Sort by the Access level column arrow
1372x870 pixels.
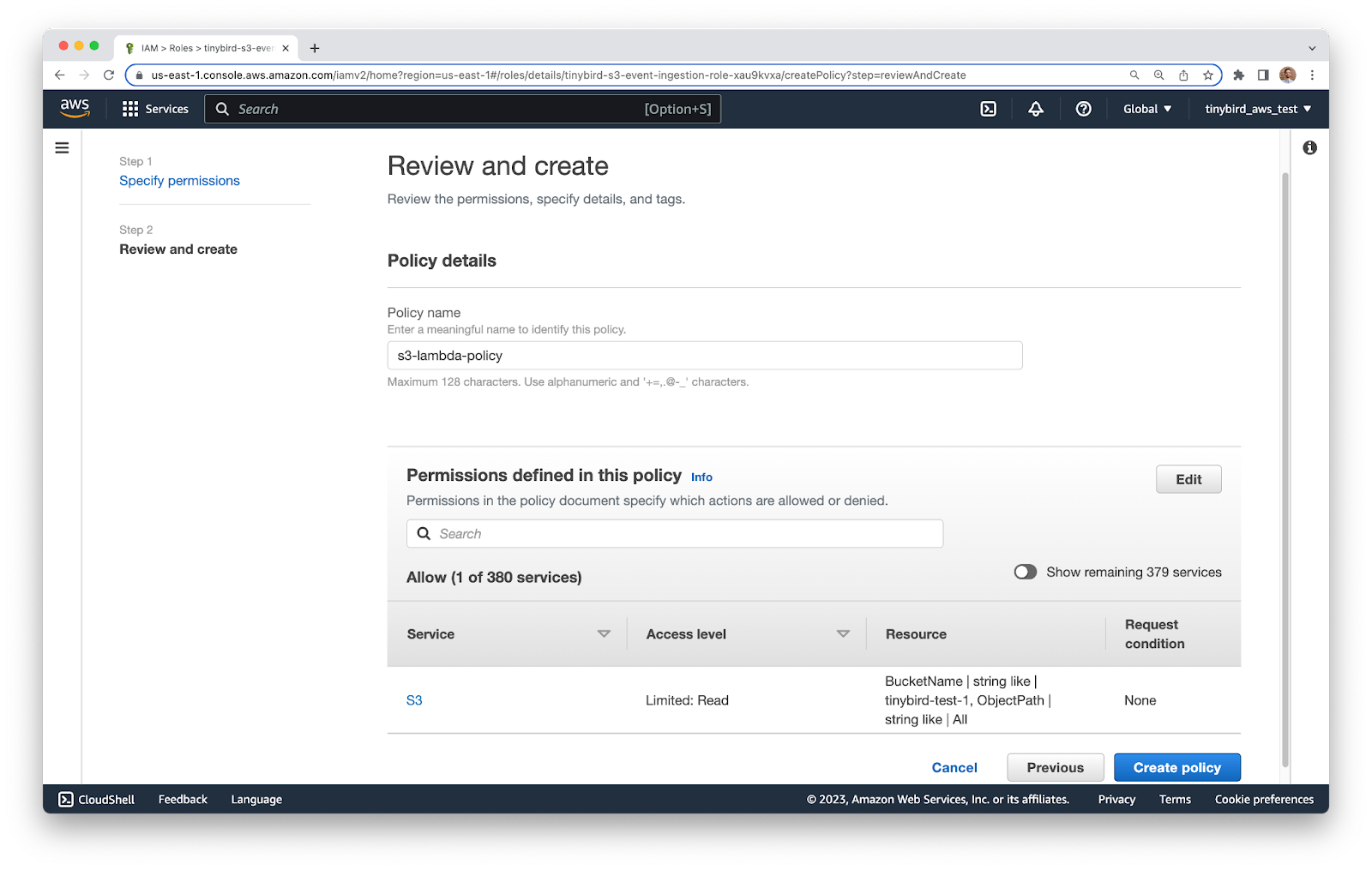(x=843, y=634)
